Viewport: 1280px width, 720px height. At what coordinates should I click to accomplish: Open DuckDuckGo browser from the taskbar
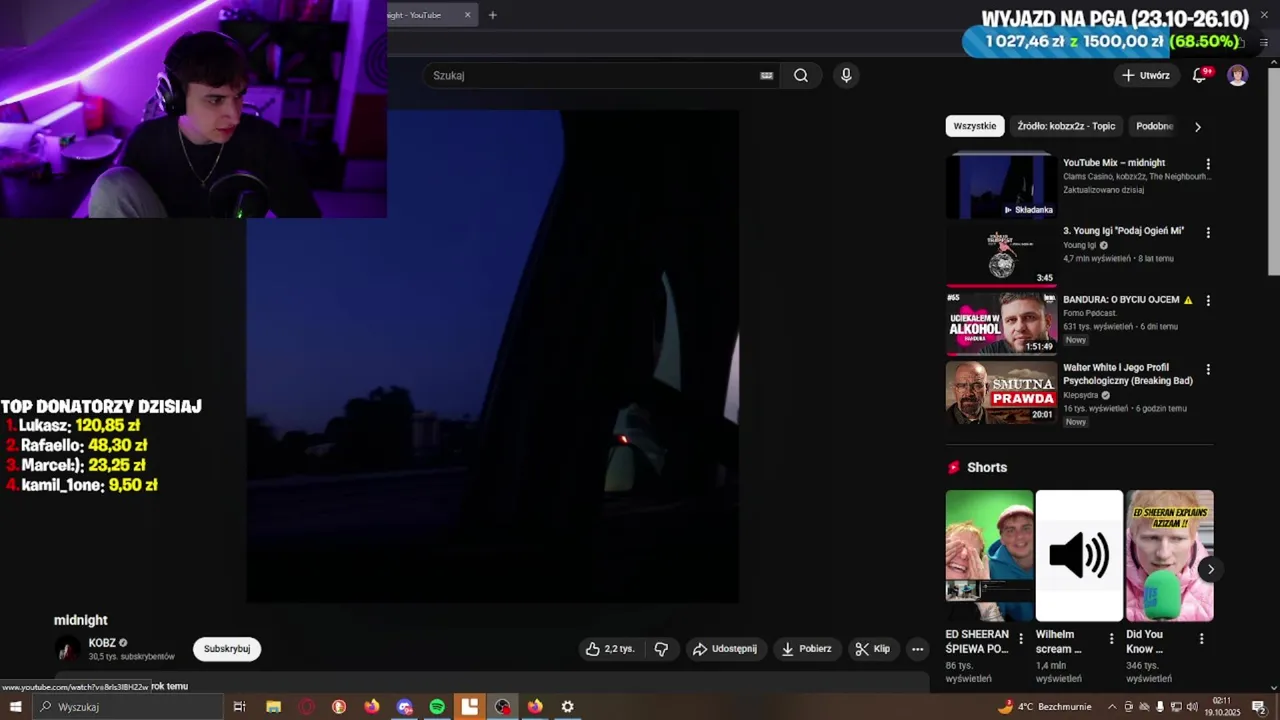tap(339, 707)
